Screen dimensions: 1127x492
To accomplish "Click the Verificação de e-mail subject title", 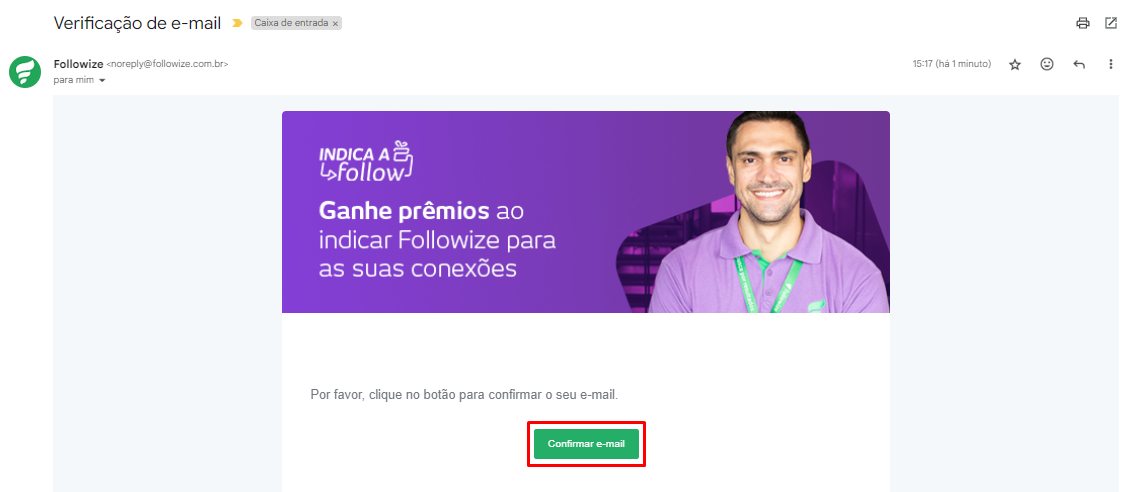I will (x=139, y=23).
